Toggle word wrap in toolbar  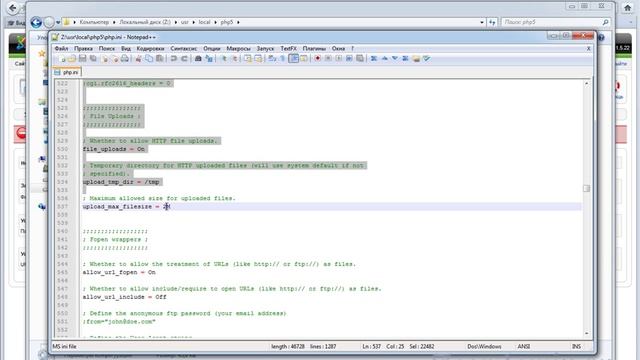coord(272,59)
